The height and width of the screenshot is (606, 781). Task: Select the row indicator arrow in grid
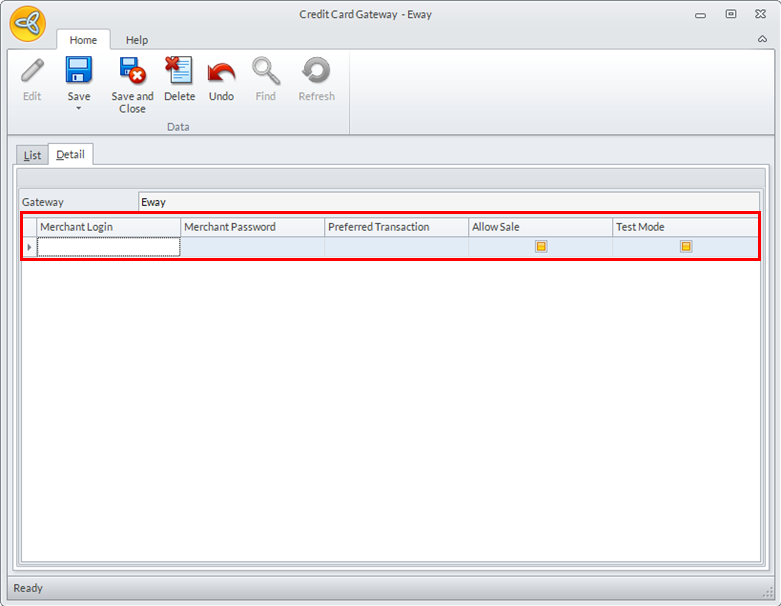[29, 247]
